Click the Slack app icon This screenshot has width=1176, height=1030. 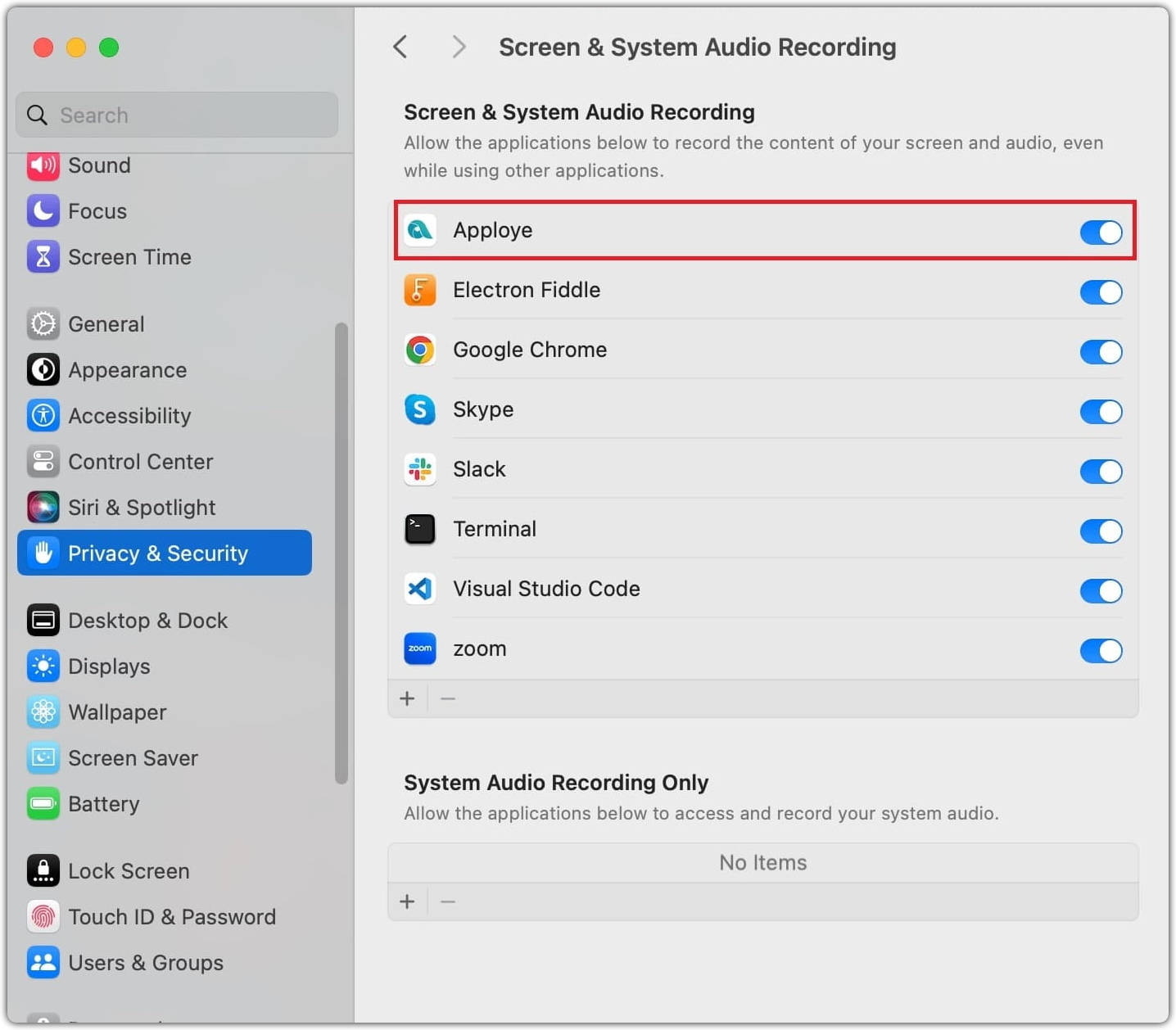(420, 470)
